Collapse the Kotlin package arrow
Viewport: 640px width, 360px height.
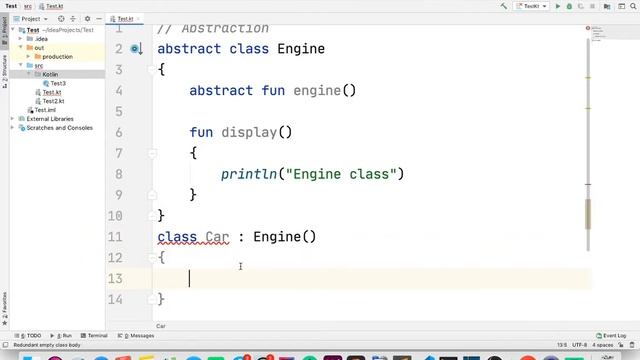29,74
